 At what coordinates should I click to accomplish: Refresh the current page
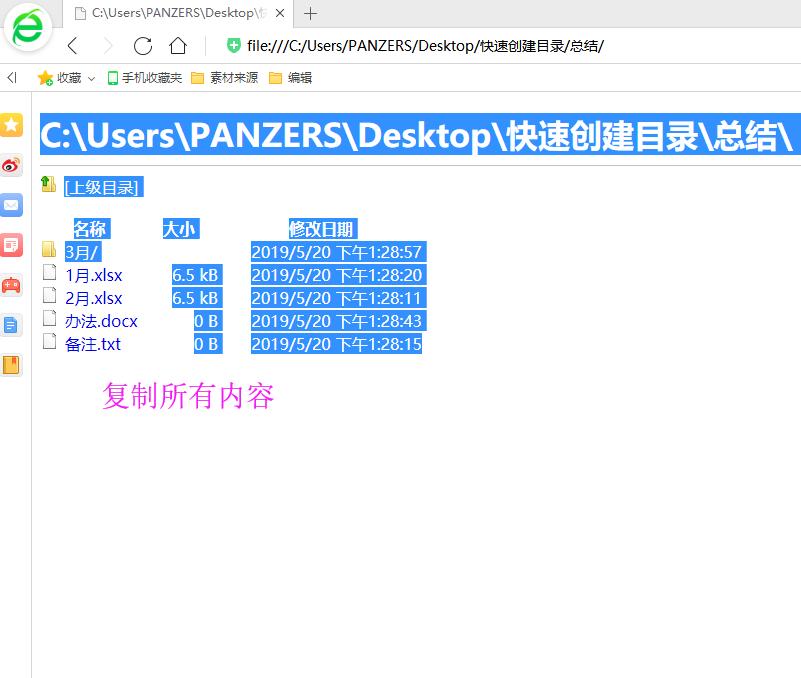point(142,45)
